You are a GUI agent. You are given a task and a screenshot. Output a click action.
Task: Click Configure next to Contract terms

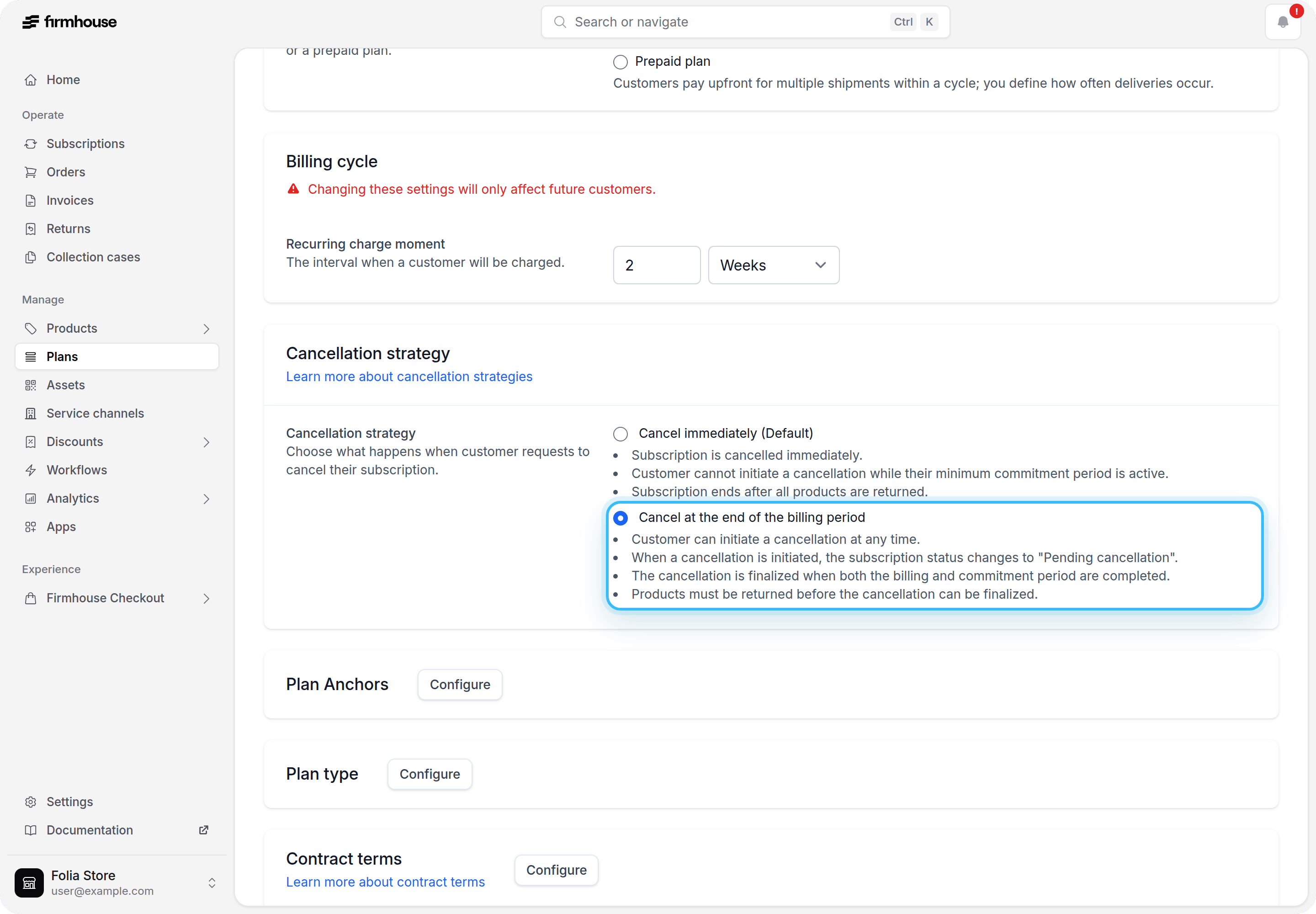click(556, 870)
